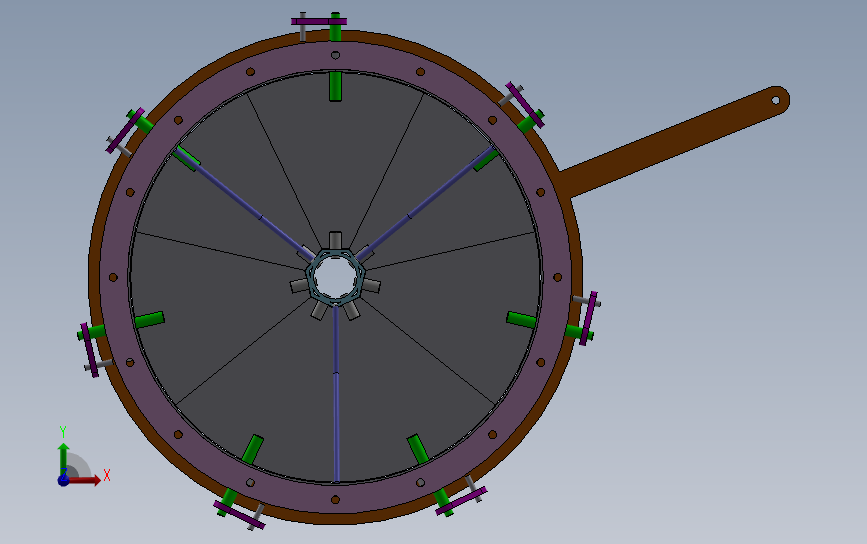Viewport: 867px width, 544px height.
Task: Select the central hub opening
Action: pos(335,276)
